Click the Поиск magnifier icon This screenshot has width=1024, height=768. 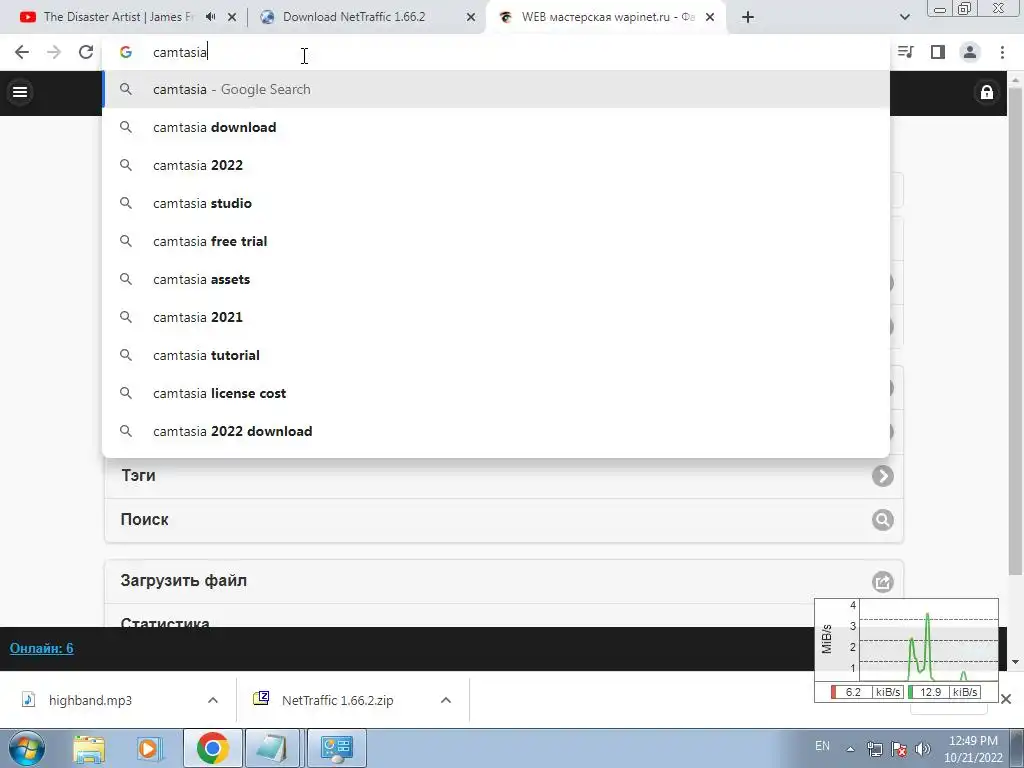(x=882, y=520)
